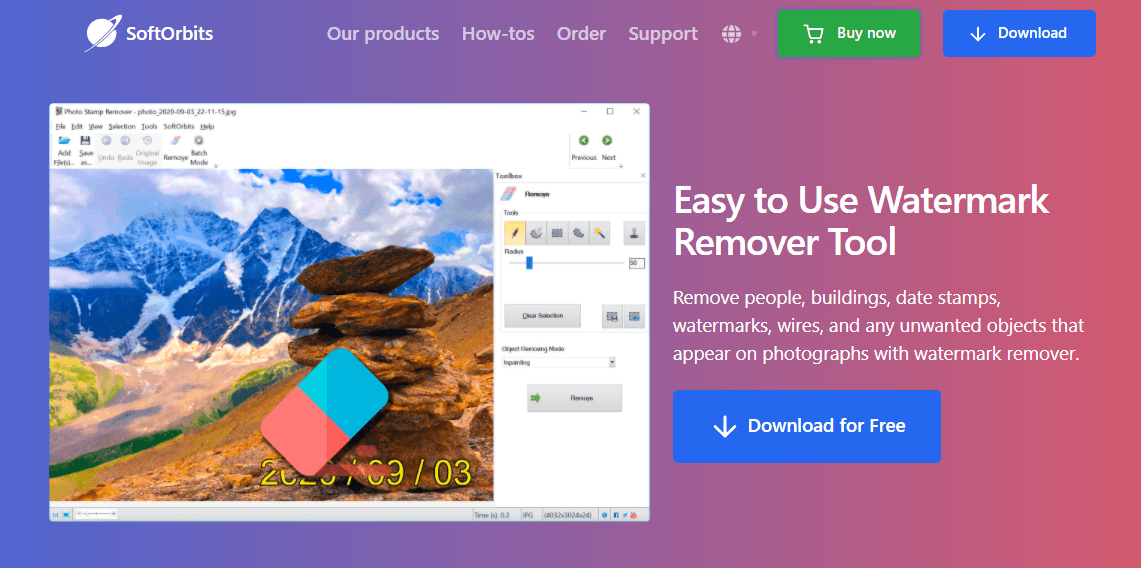Expand the Previous/Next toolbar overflow arrow

click(621, 166)
